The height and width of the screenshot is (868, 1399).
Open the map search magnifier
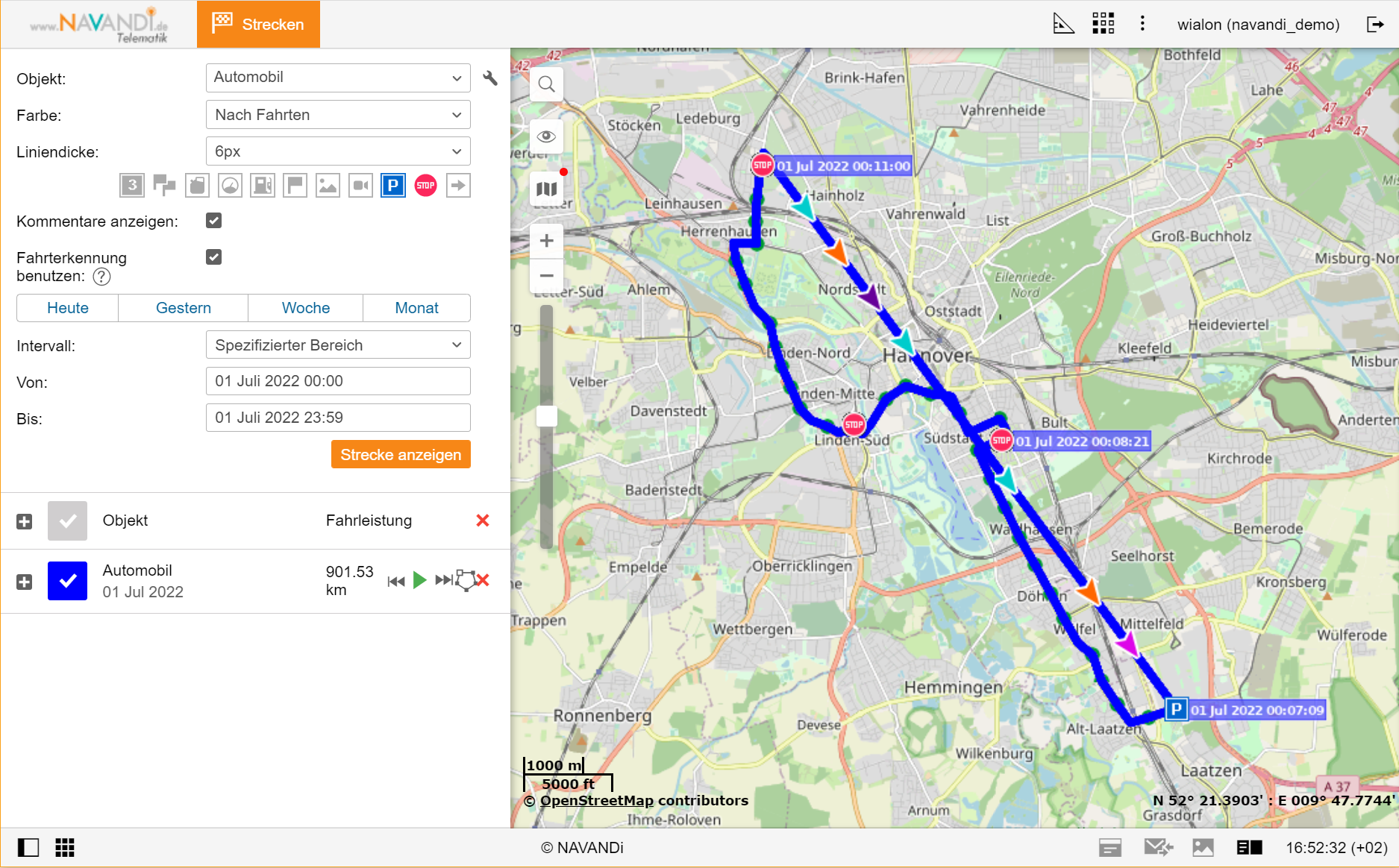546,84
